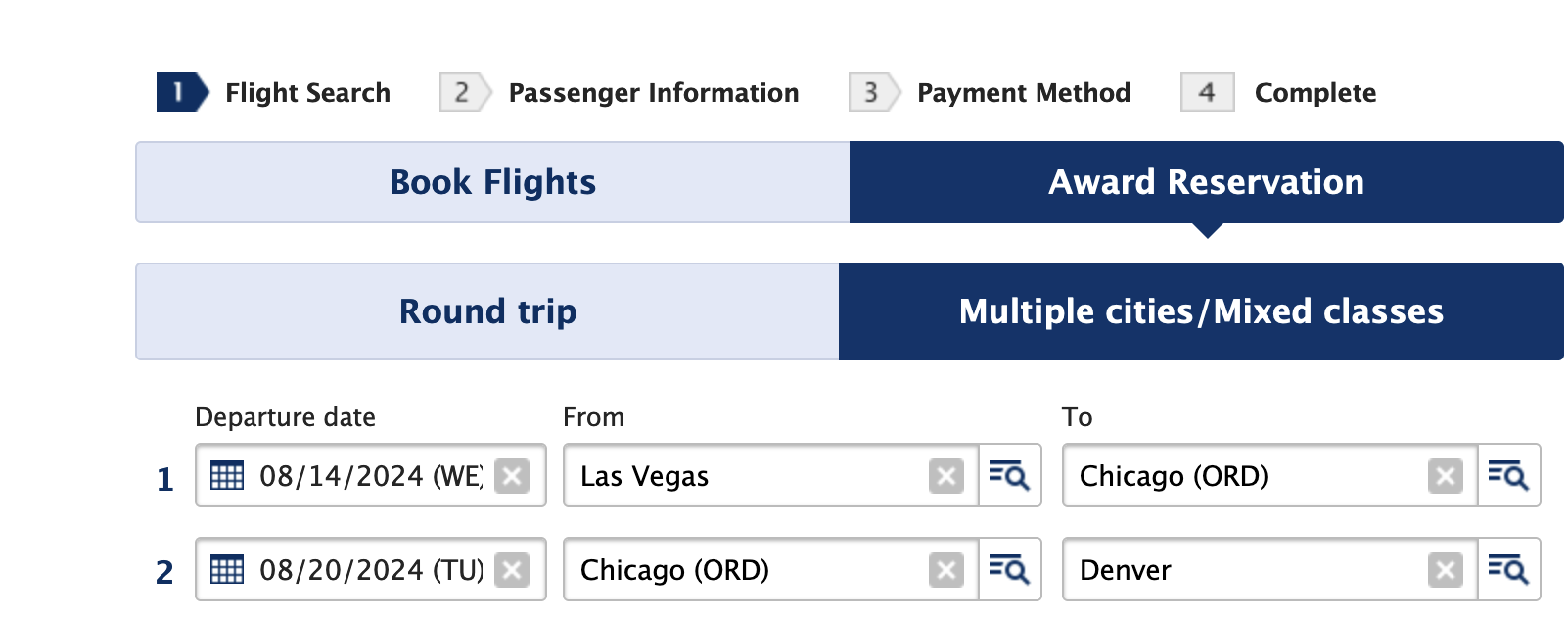This screenshot has height=621, width=1568.
Task: Clear the Las Vegas origin field
Action: (x=945, y=476)
